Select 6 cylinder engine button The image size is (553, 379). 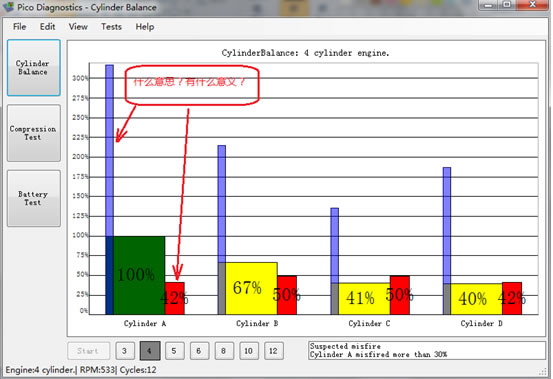199,351
